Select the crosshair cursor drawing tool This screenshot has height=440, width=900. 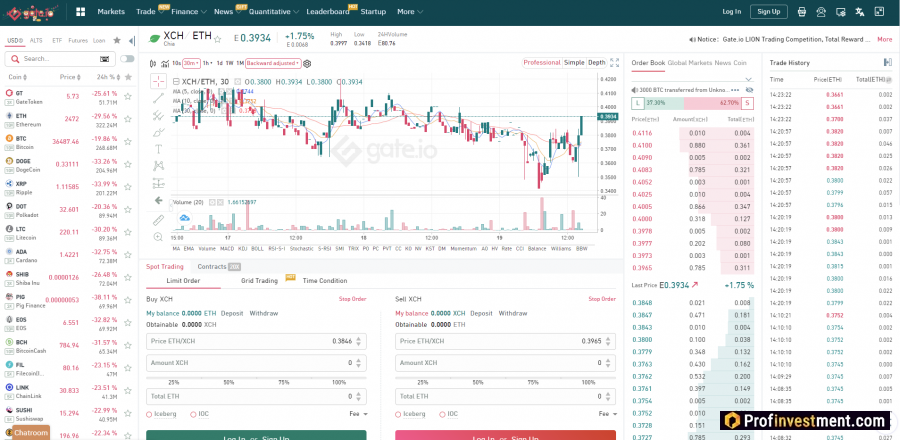tap(158, 81)
